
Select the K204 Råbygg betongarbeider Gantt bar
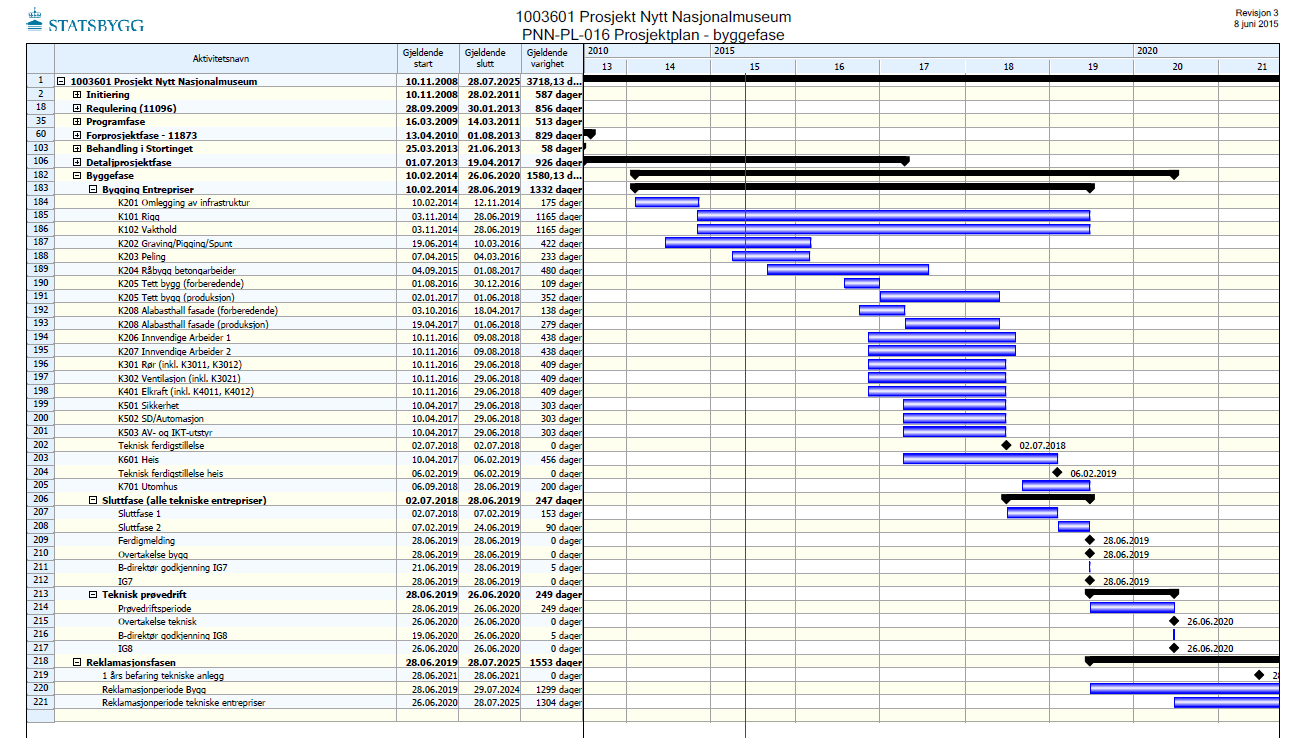[848, 270]
